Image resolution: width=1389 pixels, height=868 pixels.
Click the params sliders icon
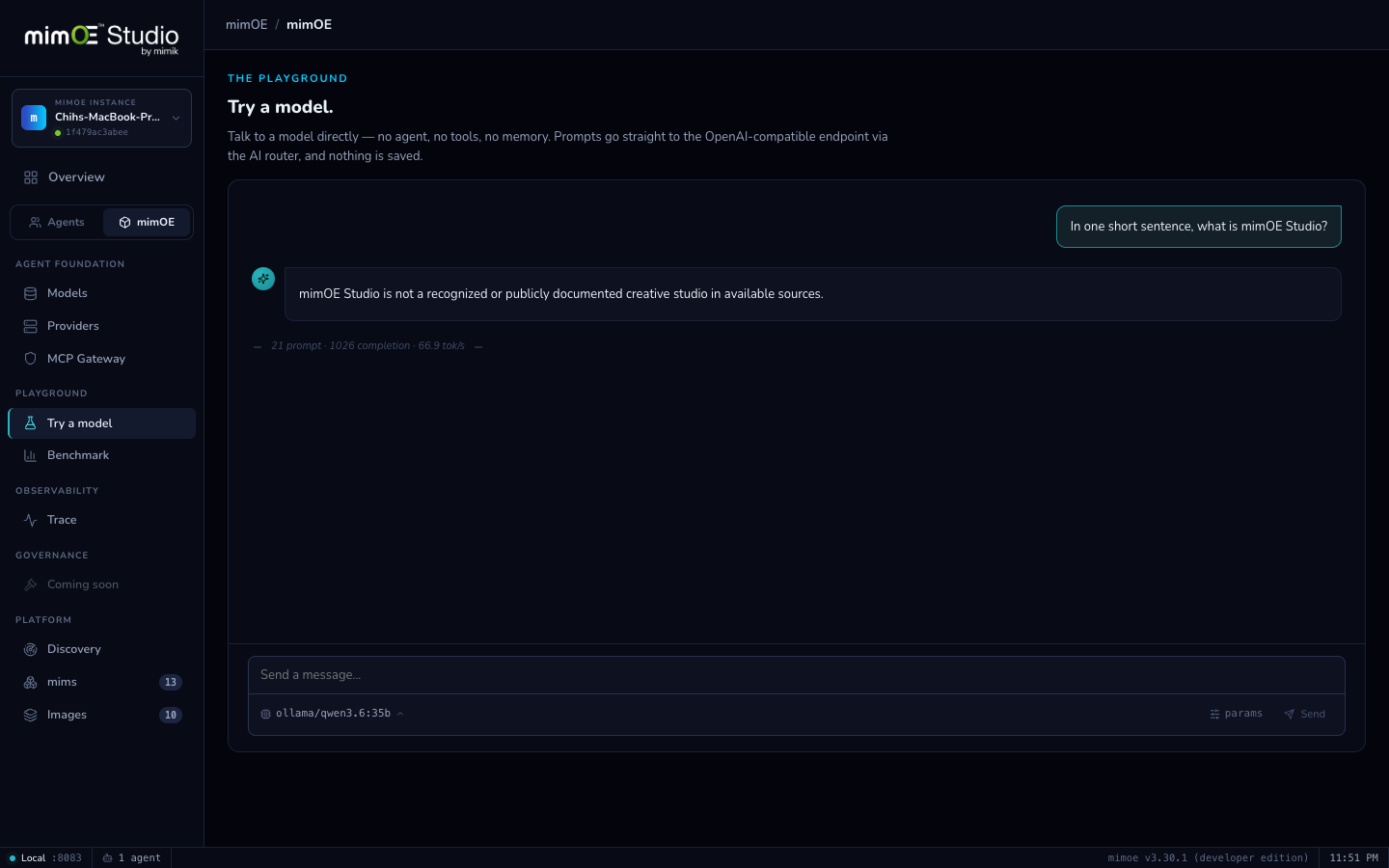(1214, 714)
